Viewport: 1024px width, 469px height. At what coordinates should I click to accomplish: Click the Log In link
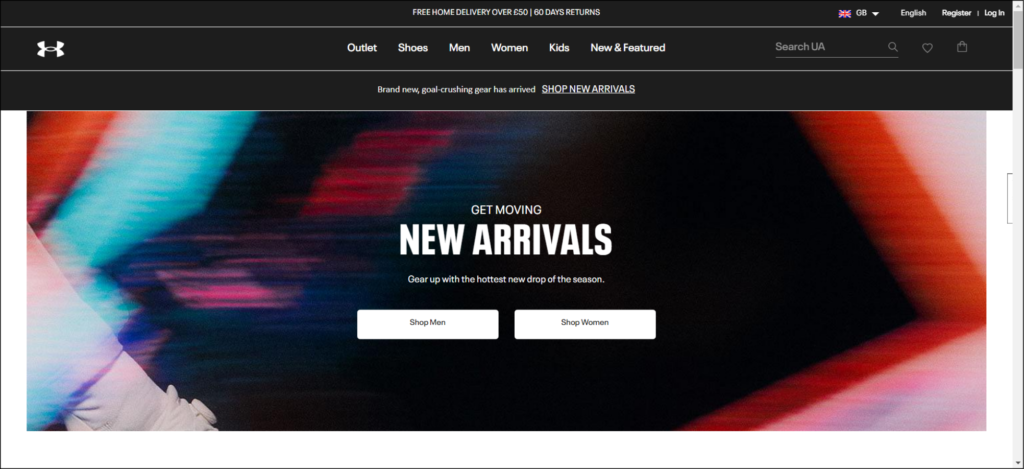tap(995, 13)
